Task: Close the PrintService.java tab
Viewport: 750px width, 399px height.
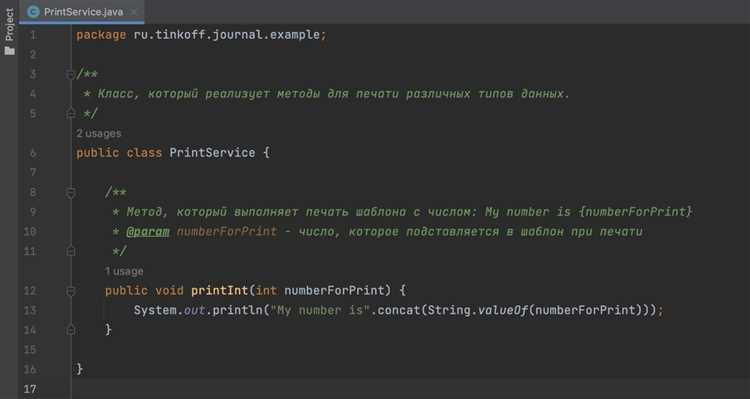Action: [x=134, y=12]
